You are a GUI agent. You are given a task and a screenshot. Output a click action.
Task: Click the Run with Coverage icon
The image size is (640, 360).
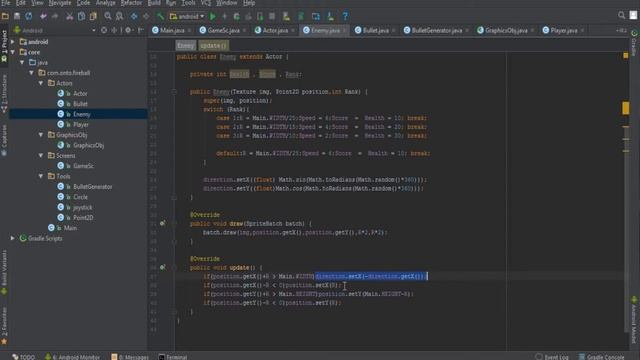point(236,16)
